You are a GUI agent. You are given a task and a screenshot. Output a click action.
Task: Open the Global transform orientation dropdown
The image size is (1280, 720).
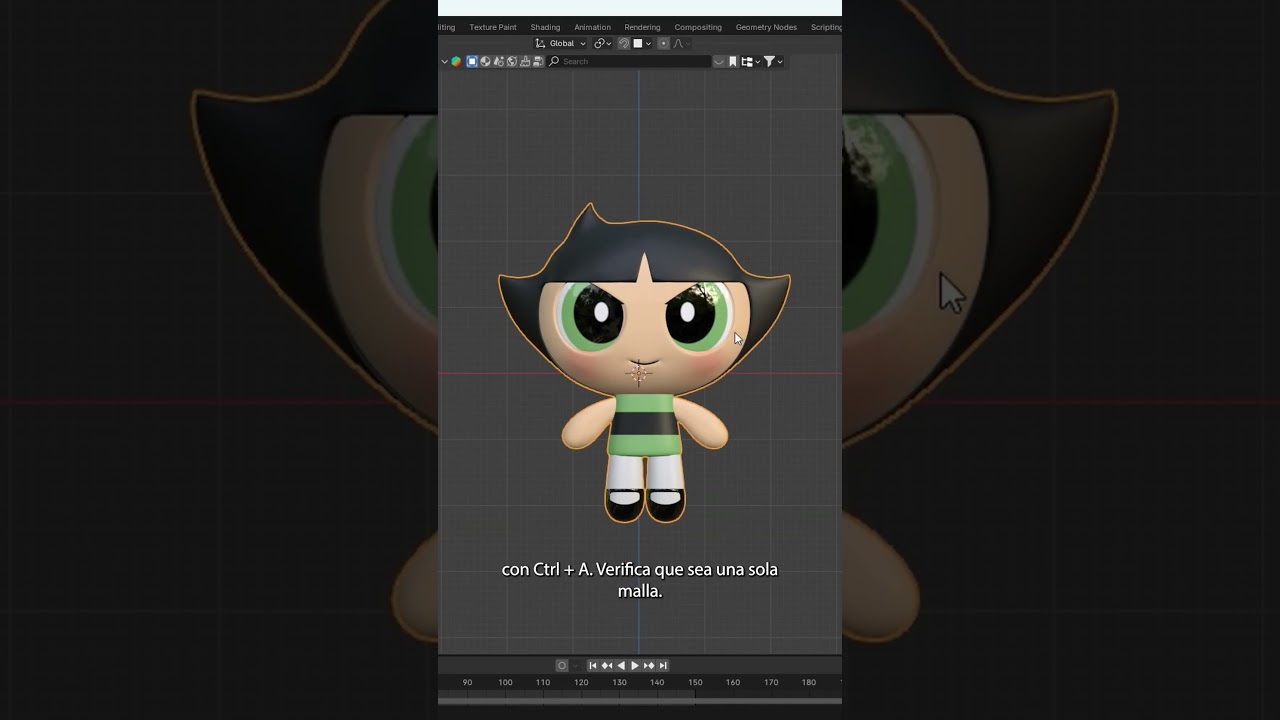click(560, 43)
